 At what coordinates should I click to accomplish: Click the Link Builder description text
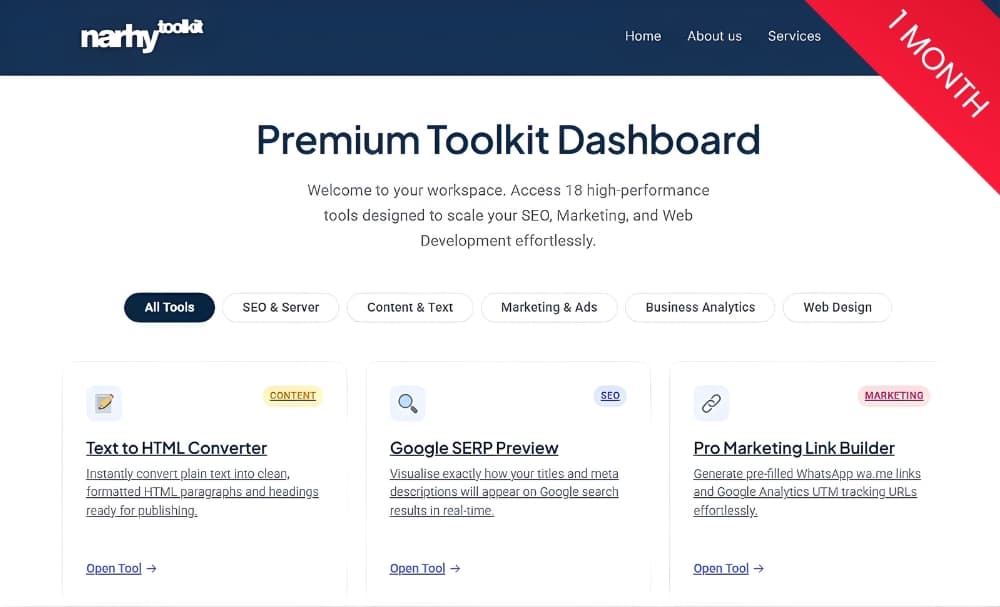pyautogui.click(x=807, y=492)
